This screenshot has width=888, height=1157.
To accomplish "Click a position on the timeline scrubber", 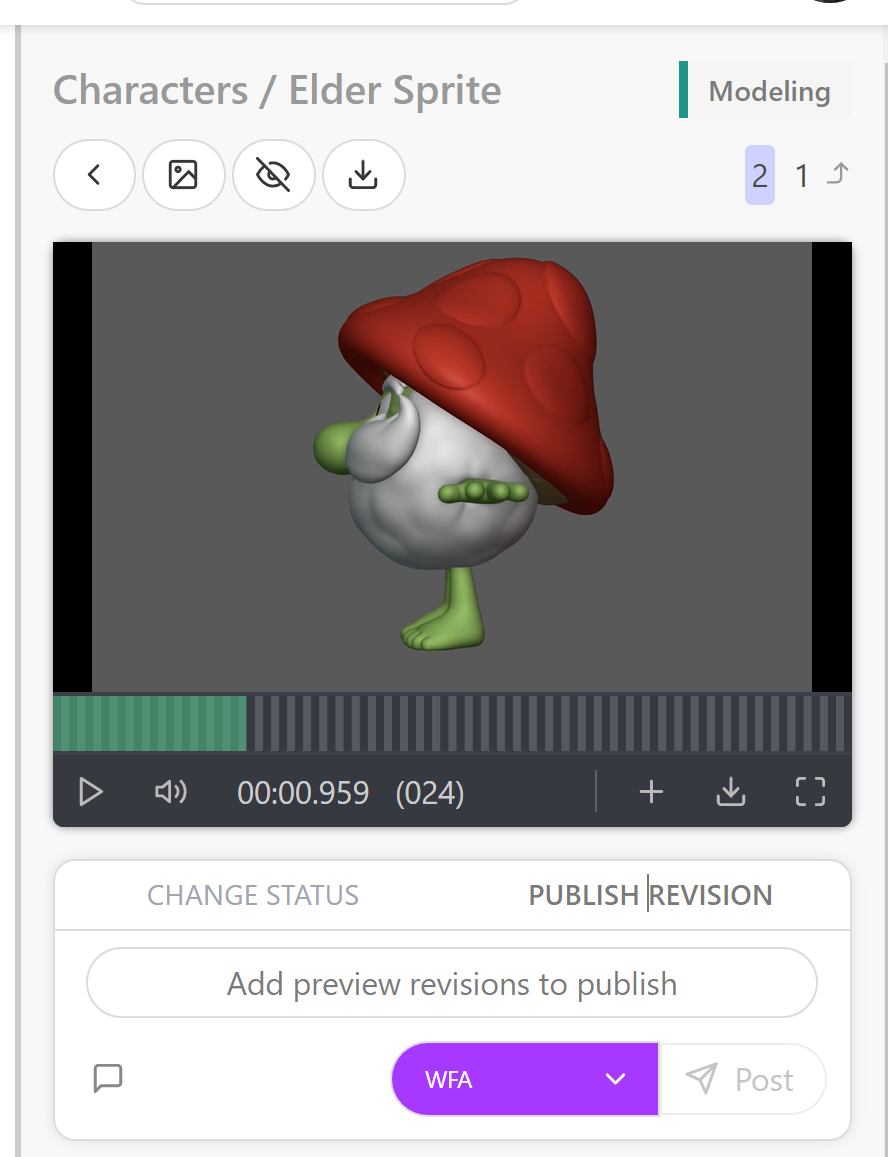I will point(450,723).
